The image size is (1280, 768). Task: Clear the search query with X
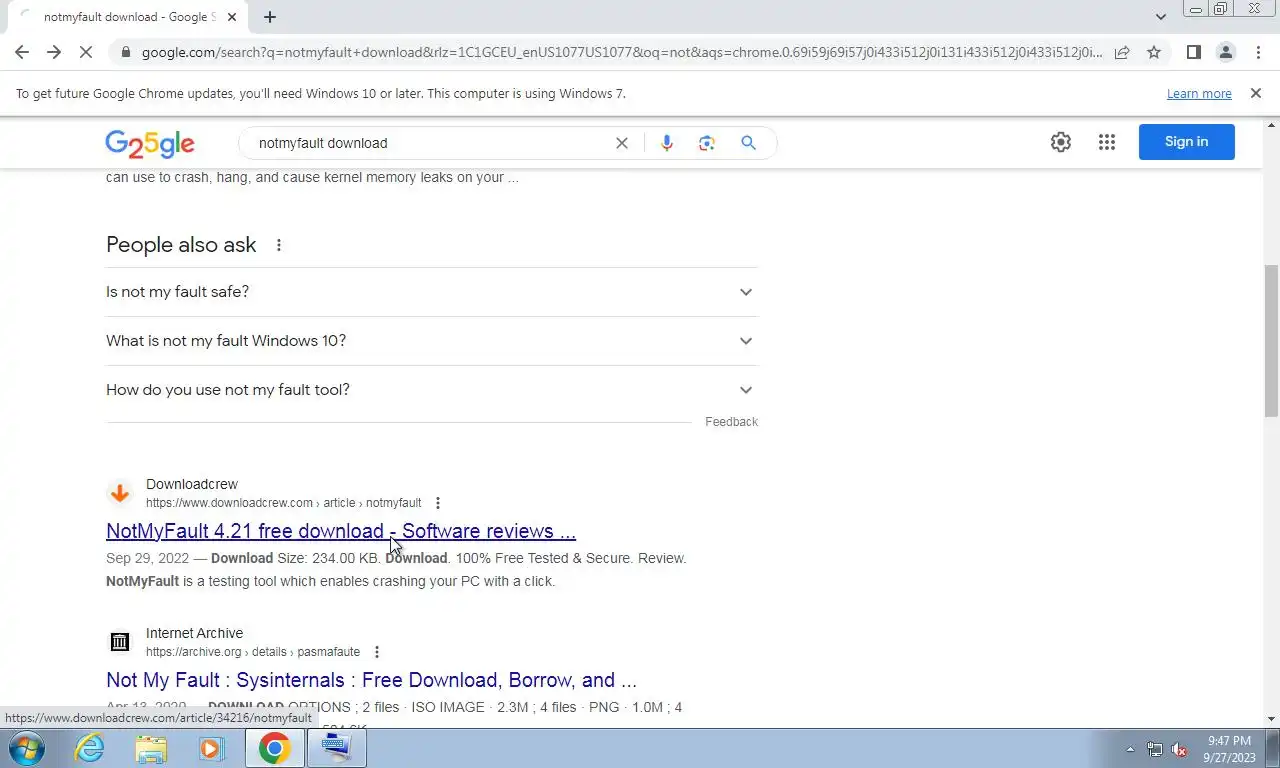[622, 143]
